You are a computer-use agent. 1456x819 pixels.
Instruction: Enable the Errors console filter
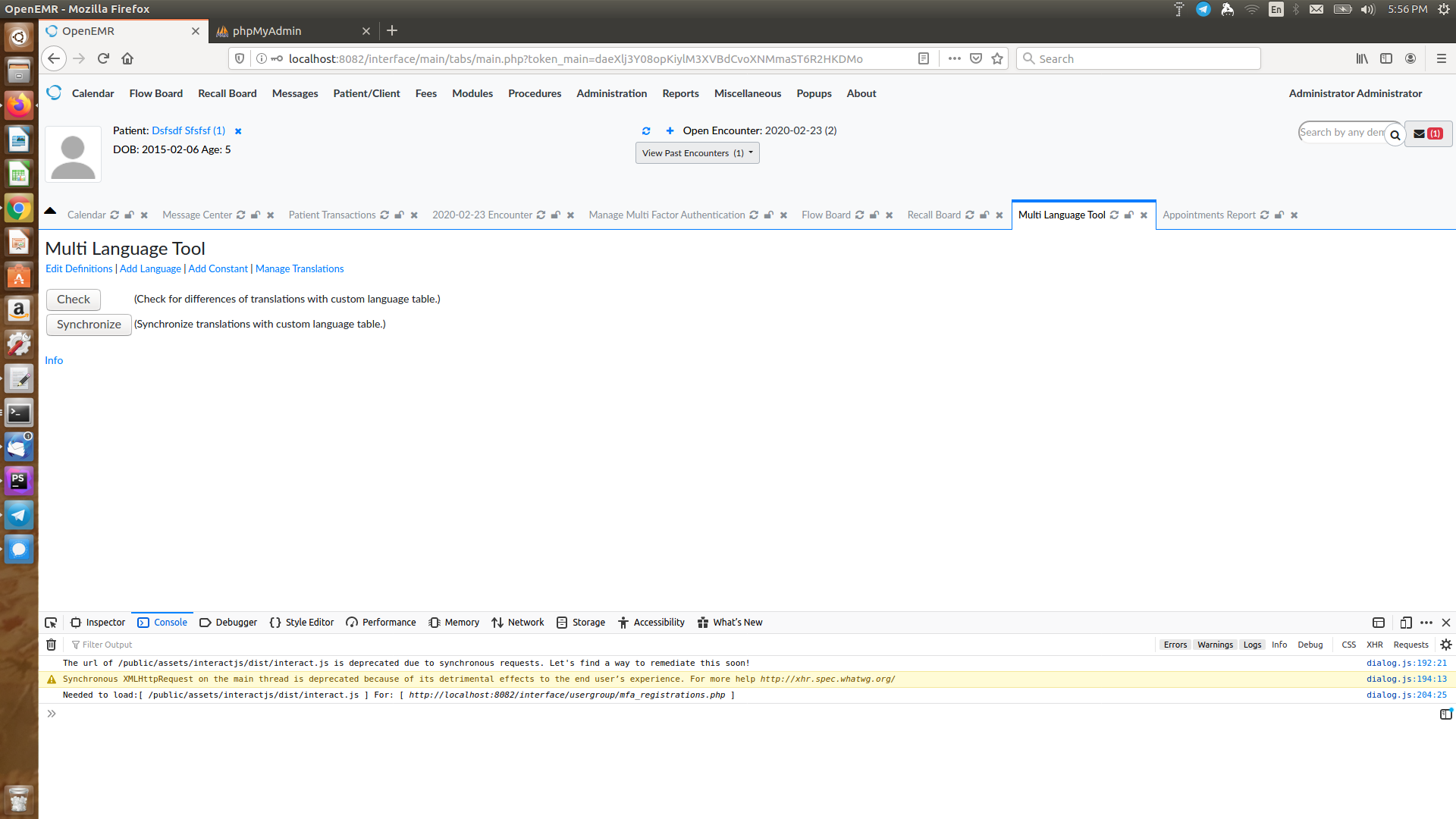(x=1175, y=645)
